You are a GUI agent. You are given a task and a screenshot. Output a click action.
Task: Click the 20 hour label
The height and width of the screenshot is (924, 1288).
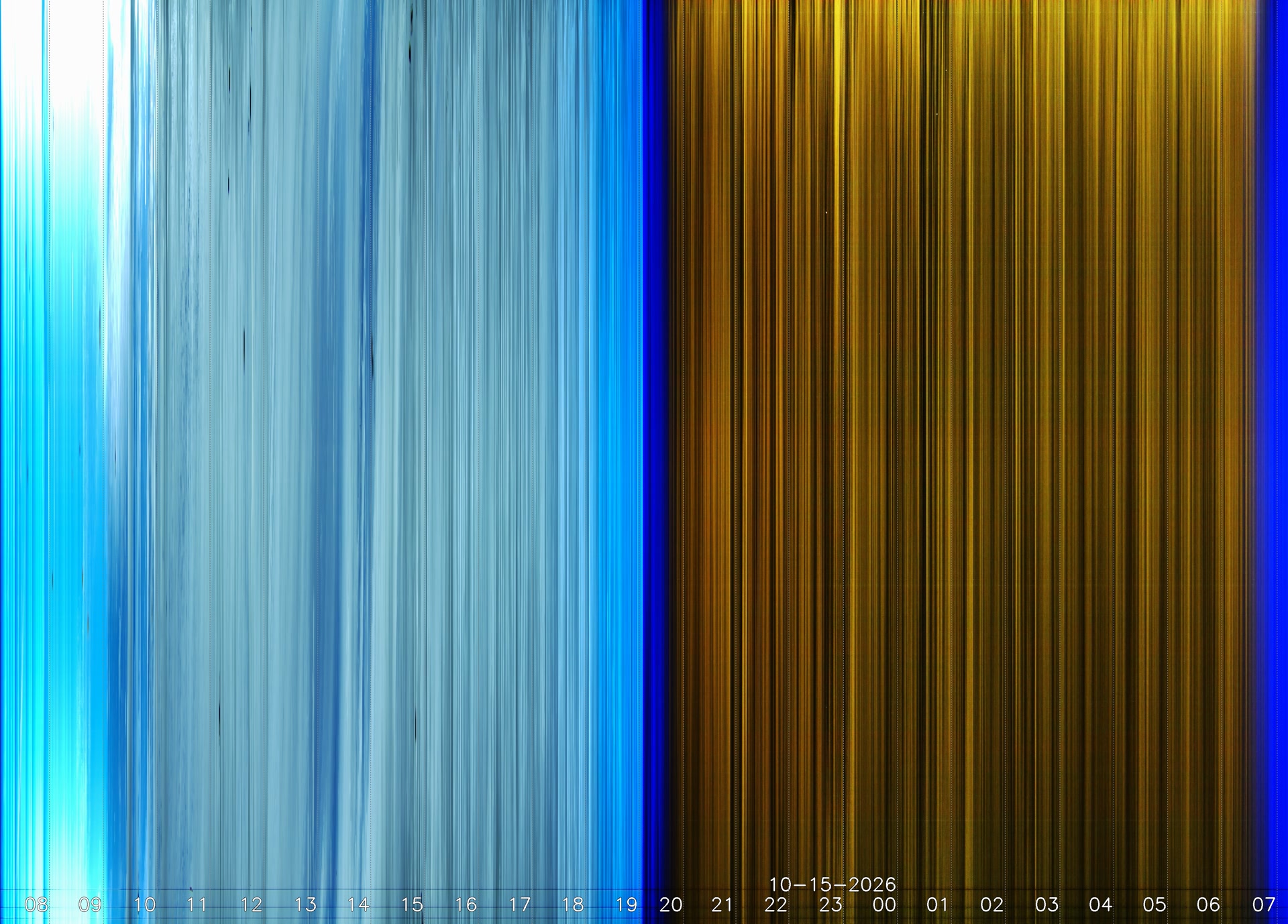671,905
